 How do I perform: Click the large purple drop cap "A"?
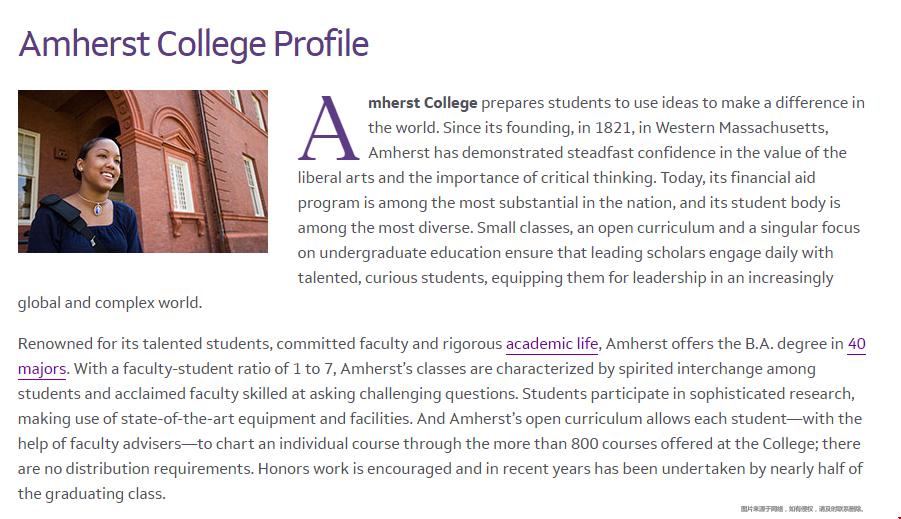[x=329, y=130]
